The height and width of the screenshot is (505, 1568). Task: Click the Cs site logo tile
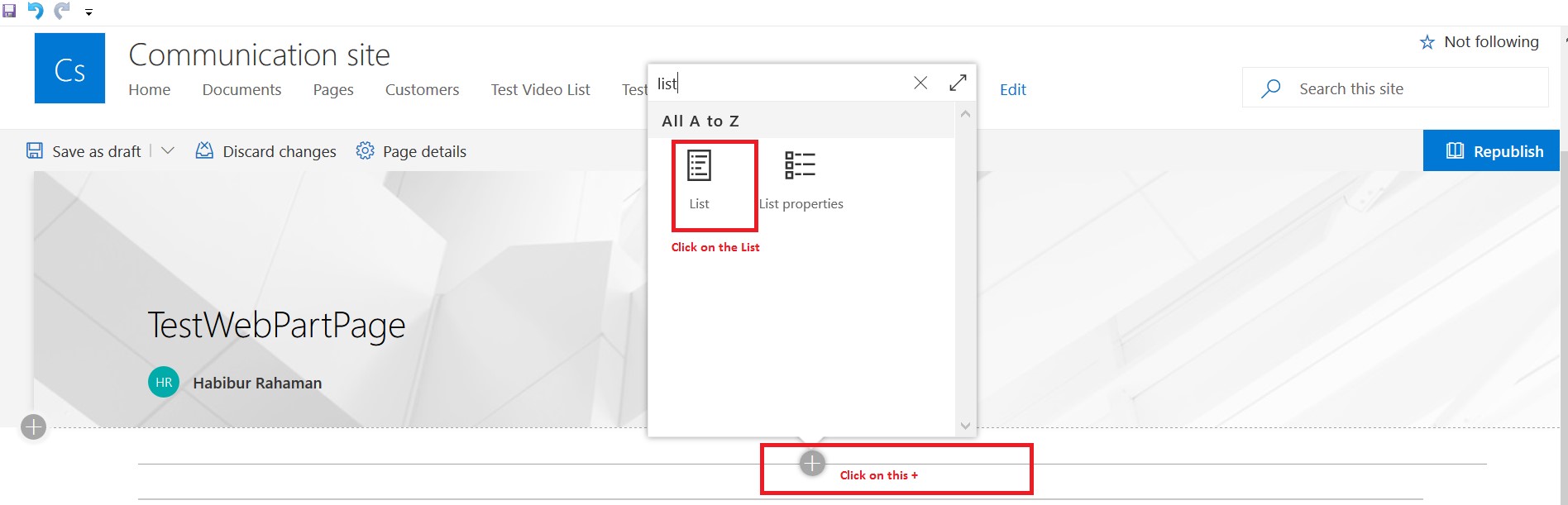click(69, 68)
